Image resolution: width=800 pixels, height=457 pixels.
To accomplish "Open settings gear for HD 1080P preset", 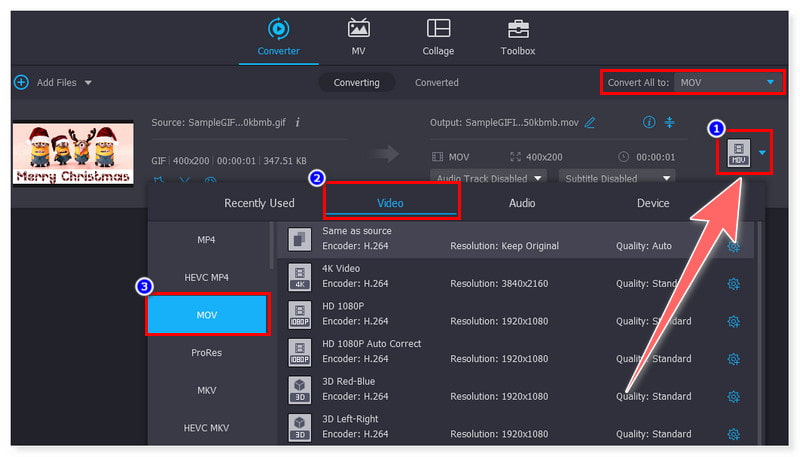I will [x=733, y=321].
